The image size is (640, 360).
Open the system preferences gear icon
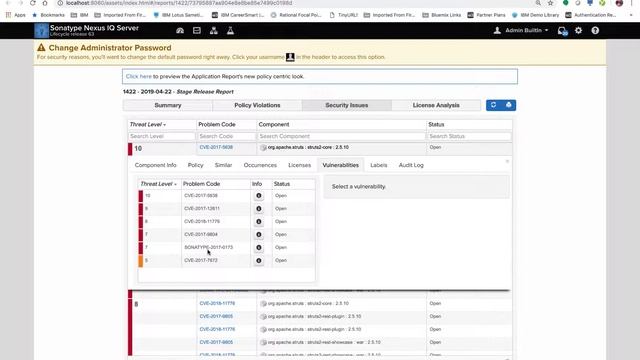coord(578,31)
